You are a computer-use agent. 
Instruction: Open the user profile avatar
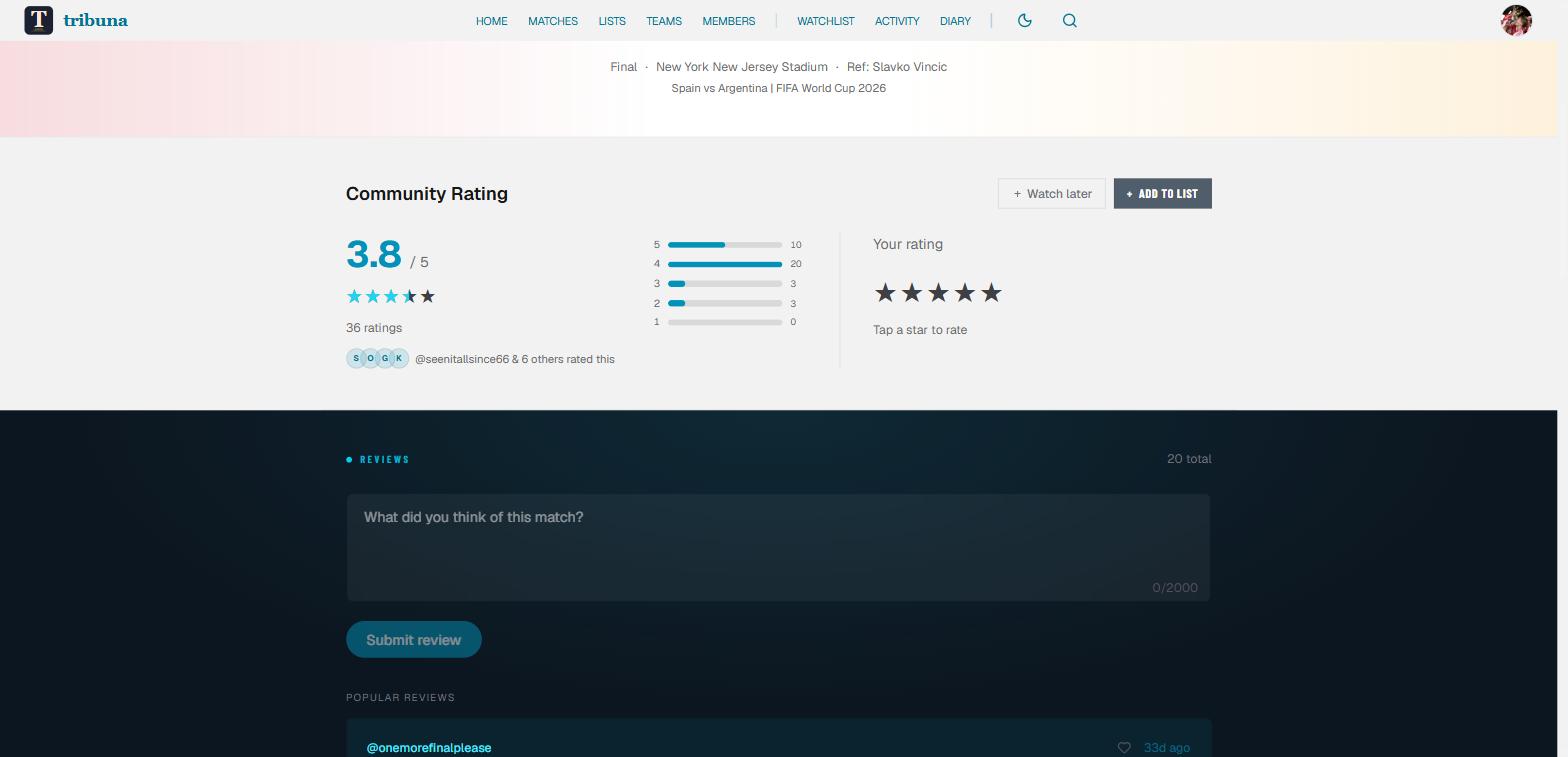tap(1516, 20)
